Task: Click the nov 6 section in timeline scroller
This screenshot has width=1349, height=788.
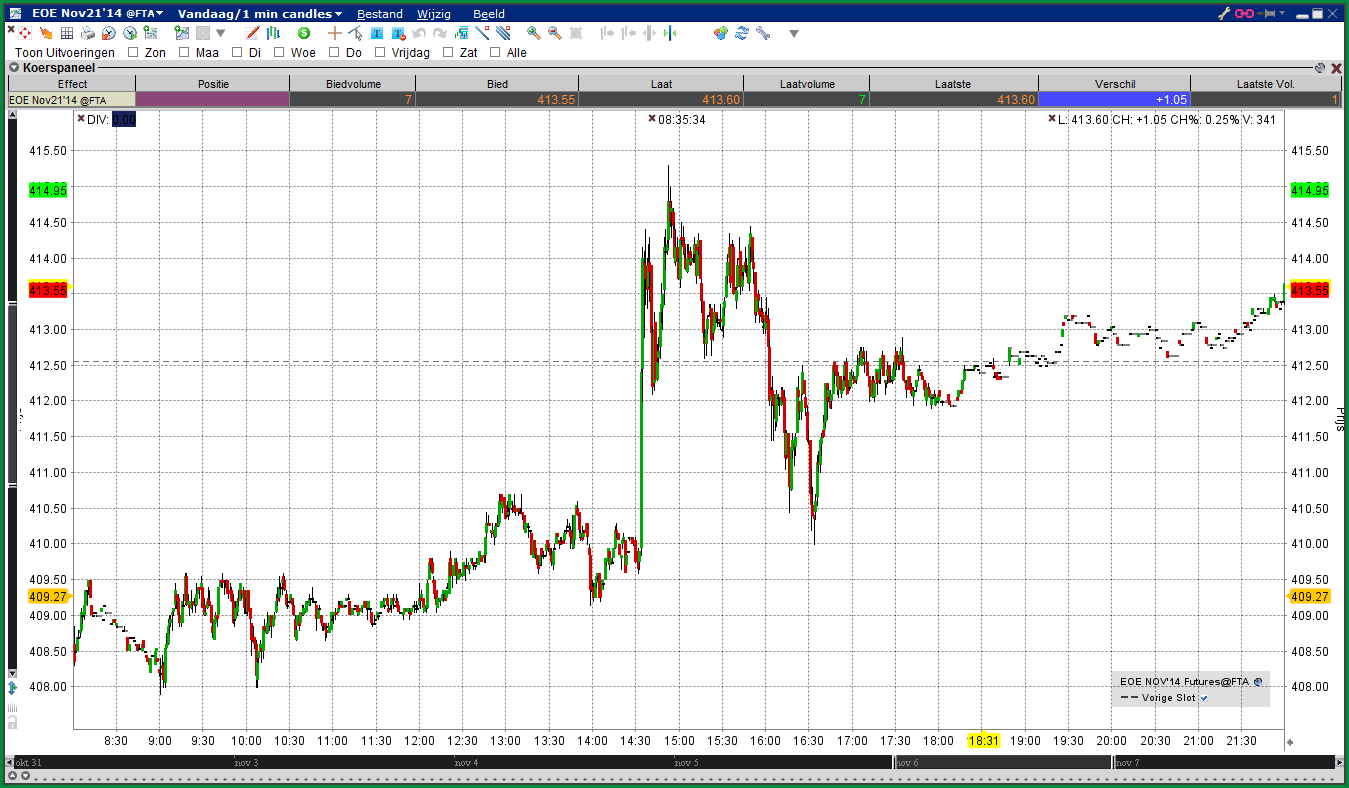Action: [x=1002, y=763]
